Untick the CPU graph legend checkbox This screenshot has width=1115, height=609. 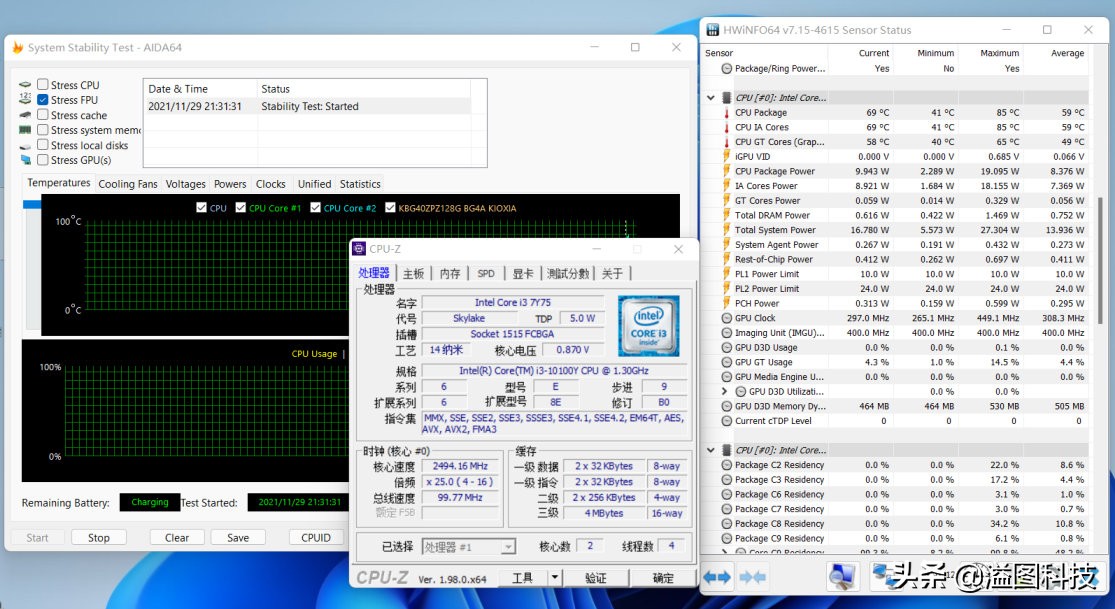coord(201,208)
